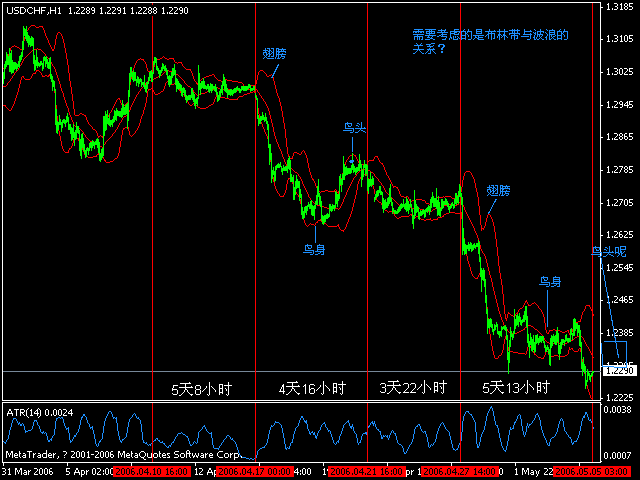Click the 3天22小时 duration label
640x480 pixels.
(x=413, y=387)
